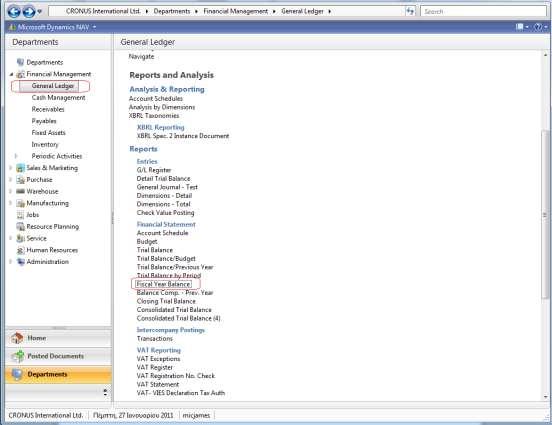Screen dimensions: 552x425
Task: Click General Ledger breadcrumb in address bar
Action: tap(302, 11)
